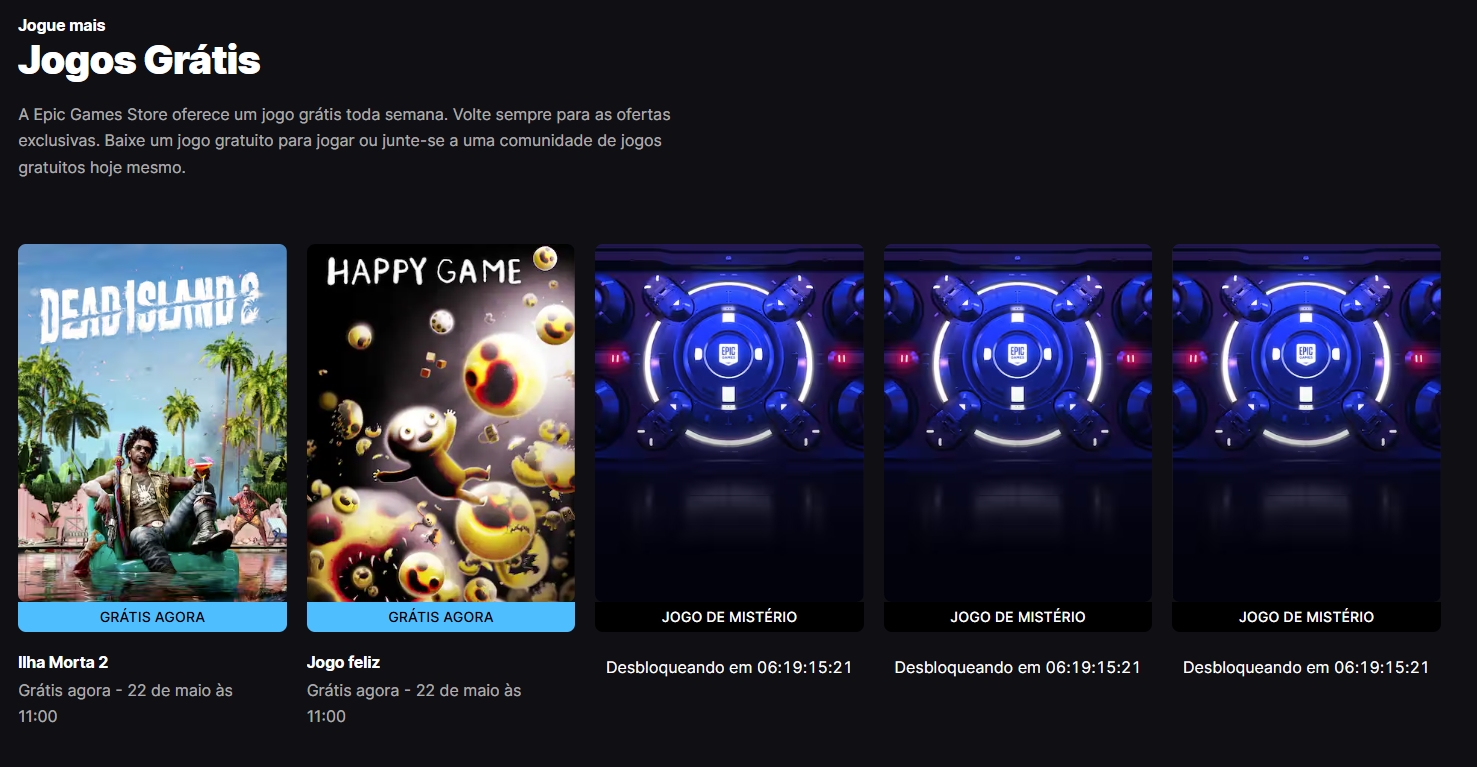Click the first Desbloqueando em countdown

tap(729, 667)
